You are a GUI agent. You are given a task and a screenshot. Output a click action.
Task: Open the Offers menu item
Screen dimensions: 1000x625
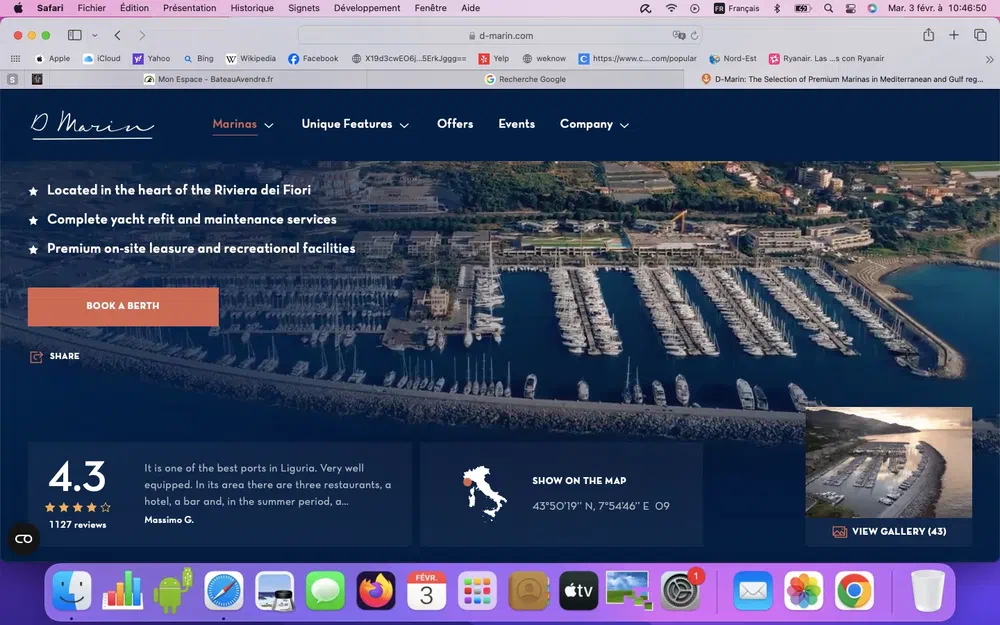point(455,124)
